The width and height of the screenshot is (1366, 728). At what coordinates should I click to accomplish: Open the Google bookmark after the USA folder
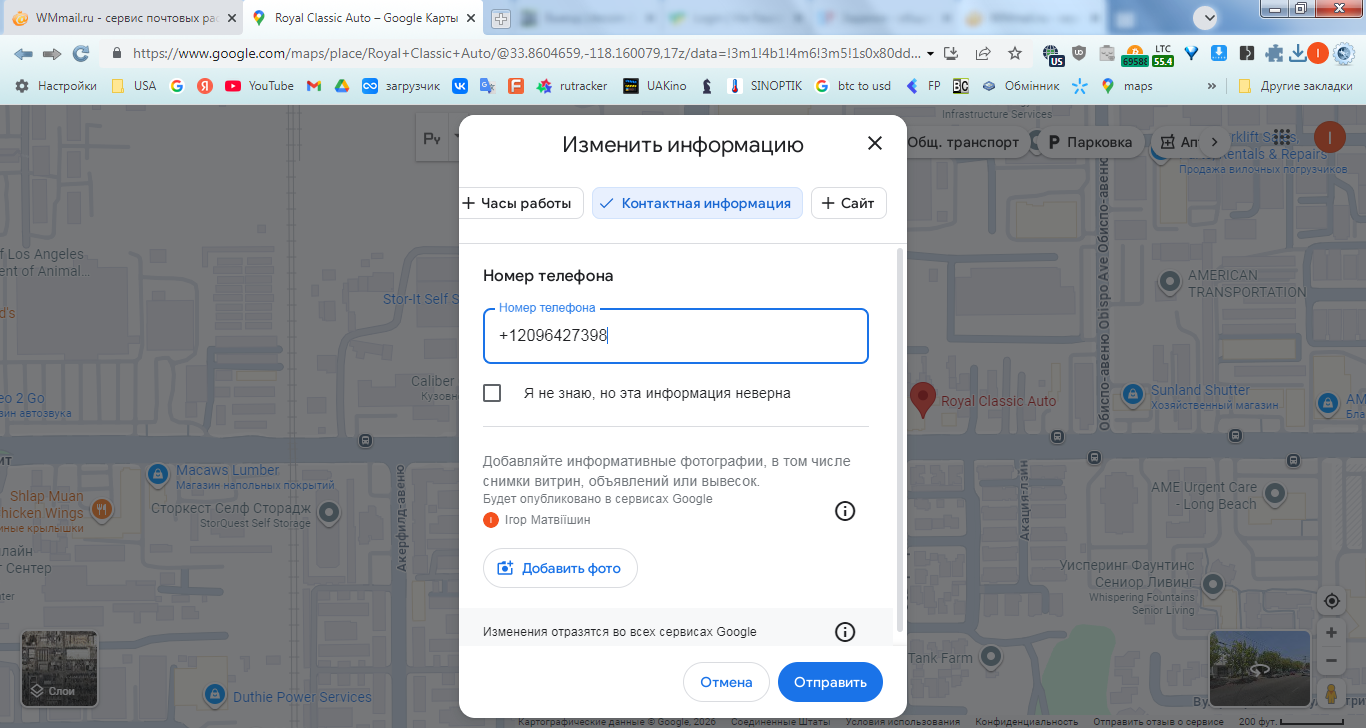tap(177, 86)
